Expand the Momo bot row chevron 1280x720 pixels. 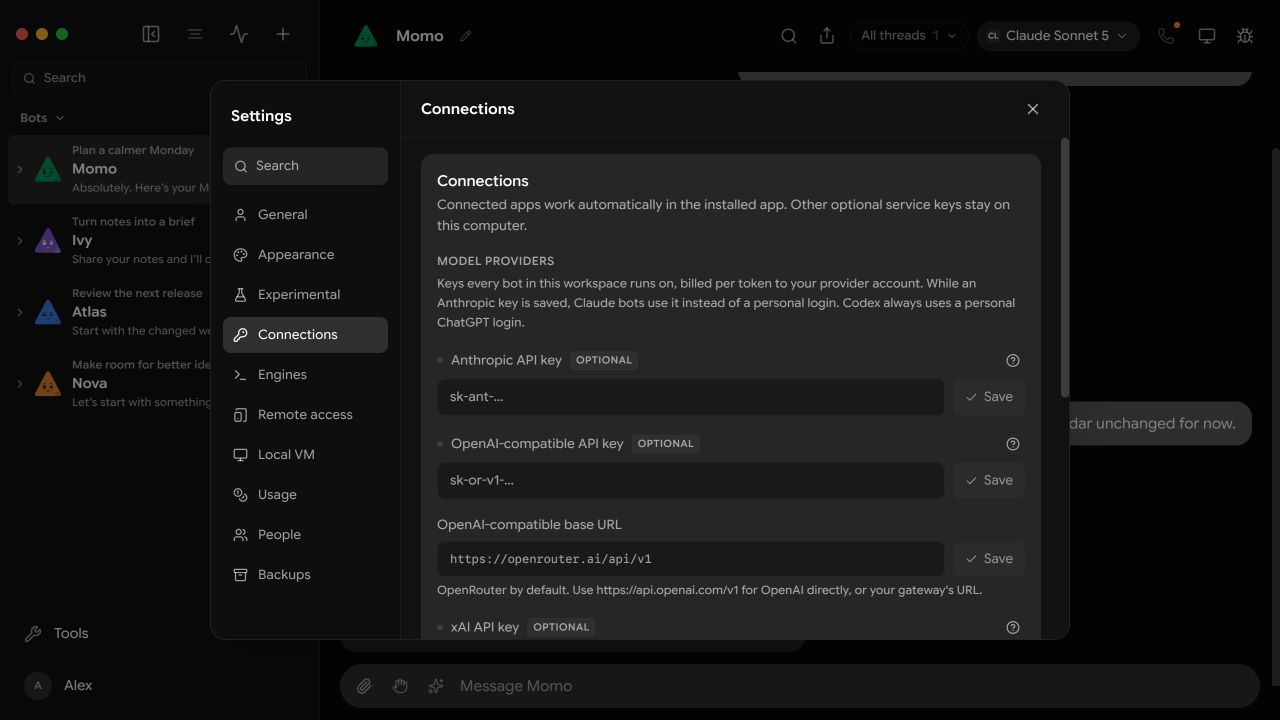point(19,169)
